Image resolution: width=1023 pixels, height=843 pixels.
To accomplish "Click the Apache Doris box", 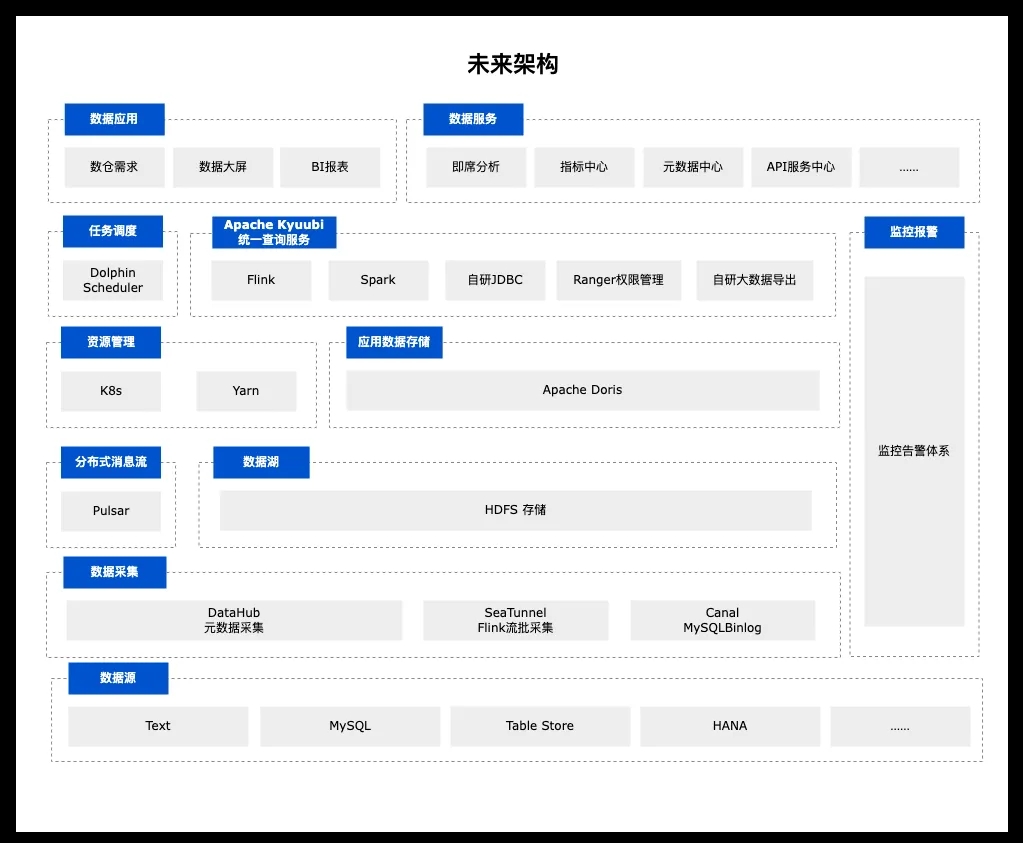I will click(x=583, y=390).
